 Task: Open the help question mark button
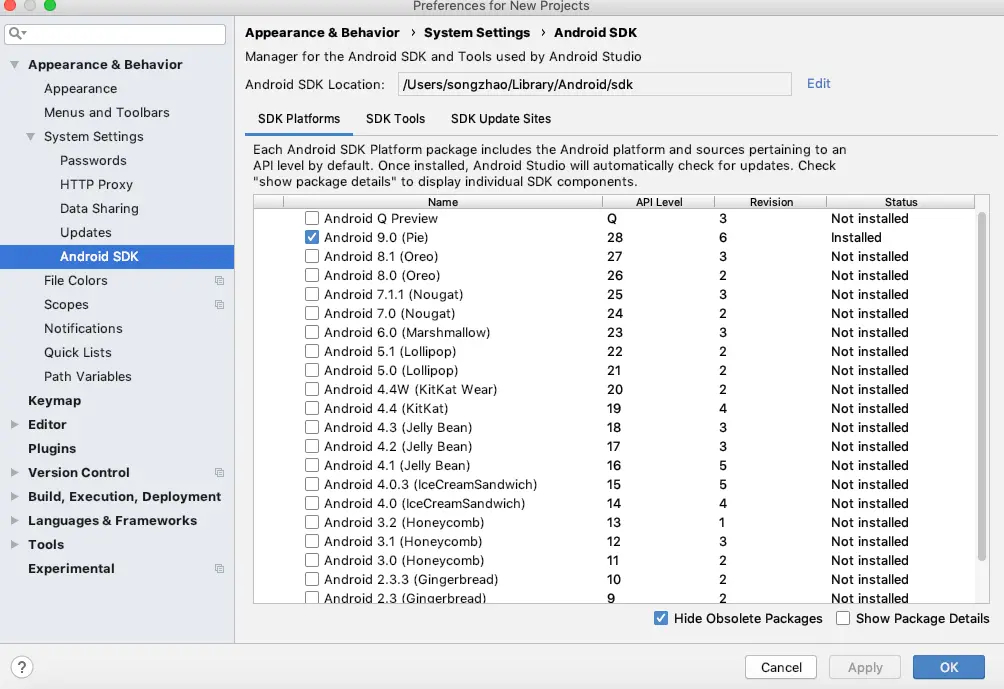point(22,667)
